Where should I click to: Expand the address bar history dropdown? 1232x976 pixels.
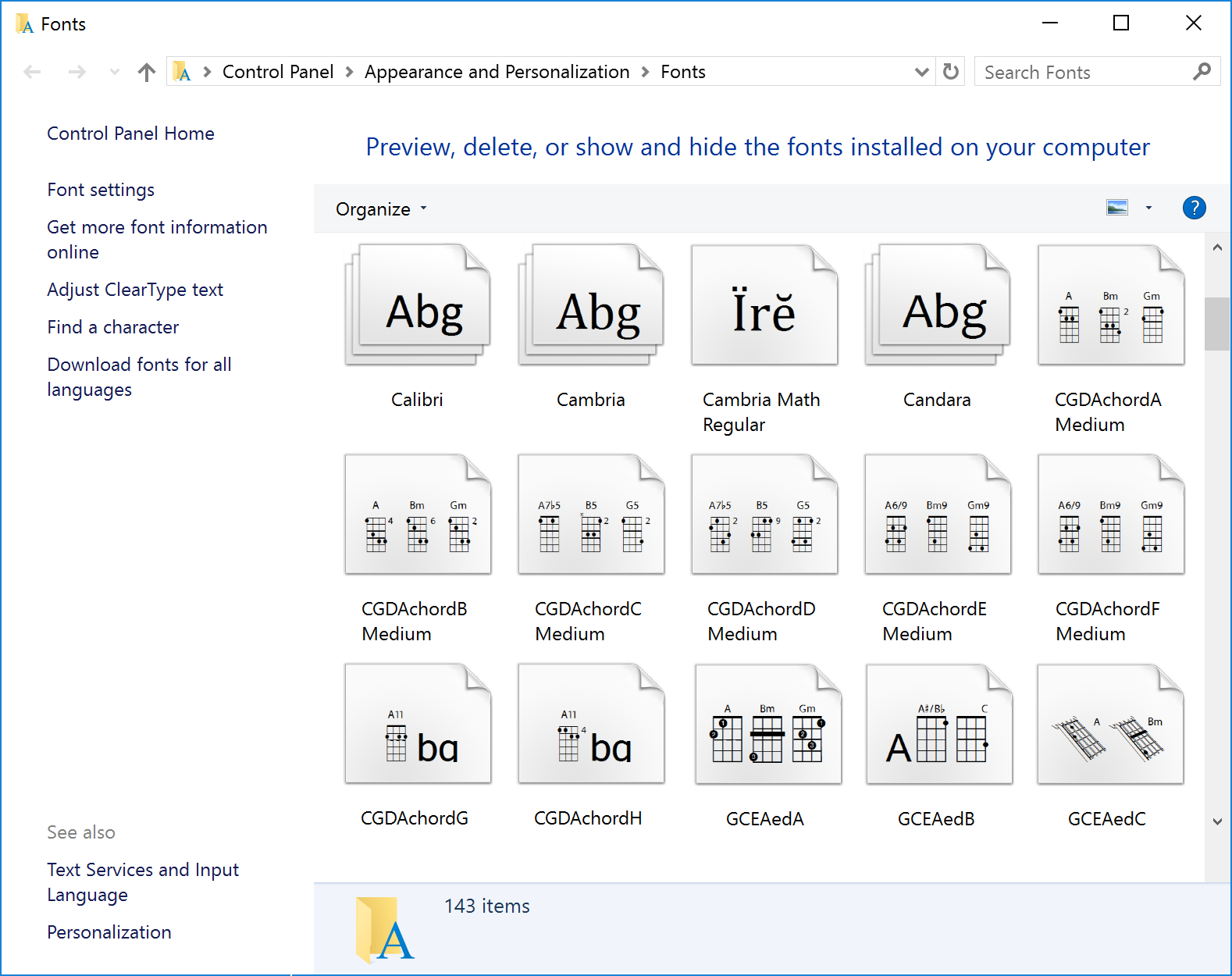[x=921, y=72]
